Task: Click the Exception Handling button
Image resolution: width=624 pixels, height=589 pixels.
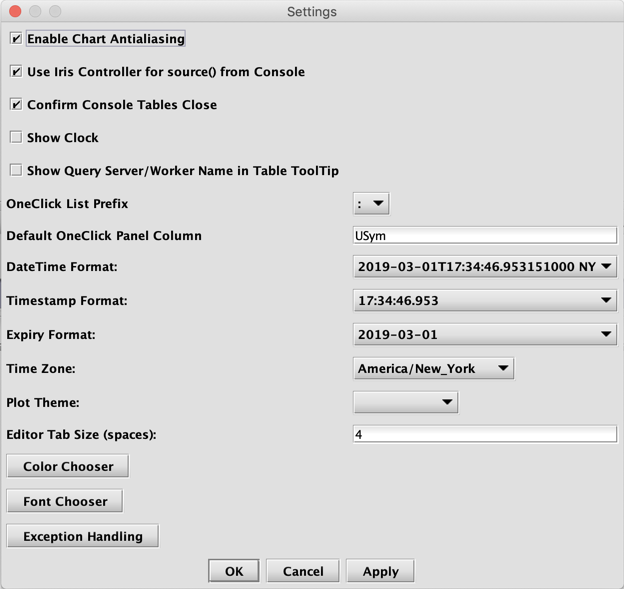Action: (83, 536)
